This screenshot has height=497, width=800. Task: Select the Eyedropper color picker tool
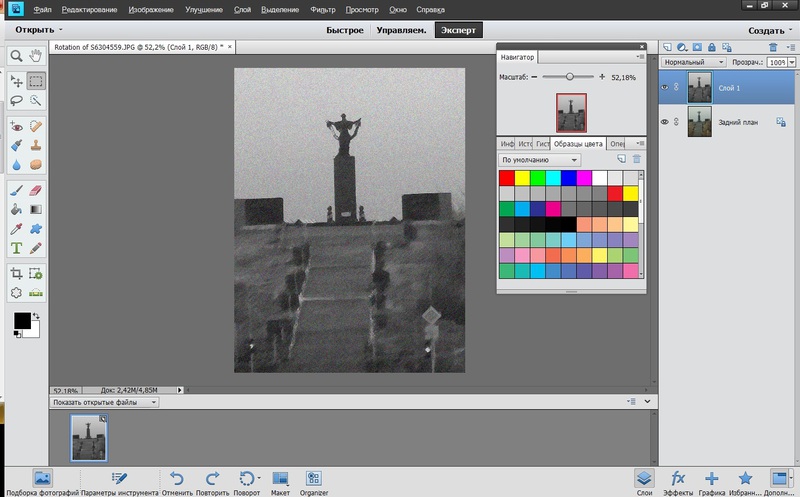[16, 229]
